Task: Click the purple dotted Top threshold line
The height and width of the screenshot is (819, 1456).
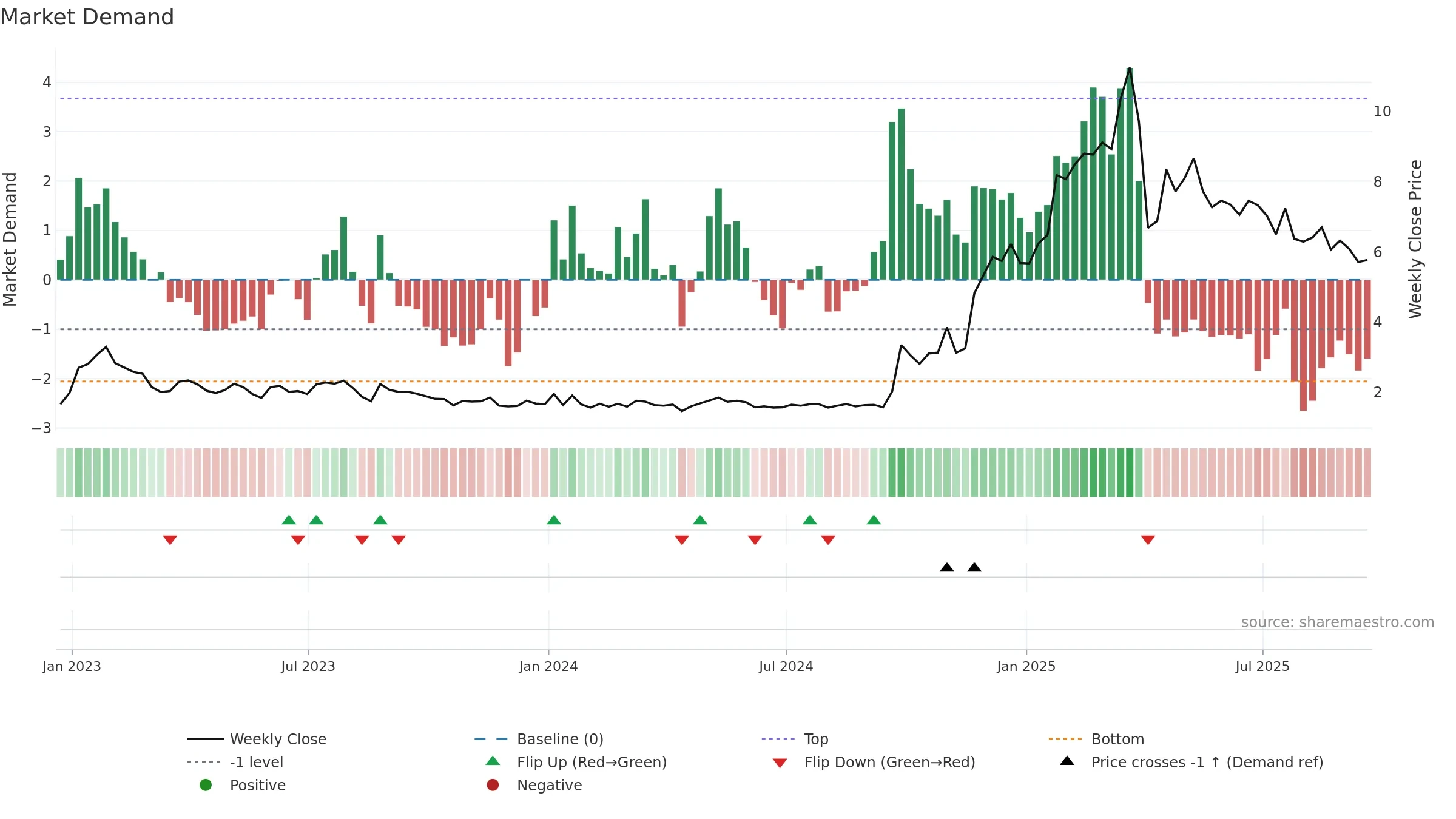Action: 713,98
